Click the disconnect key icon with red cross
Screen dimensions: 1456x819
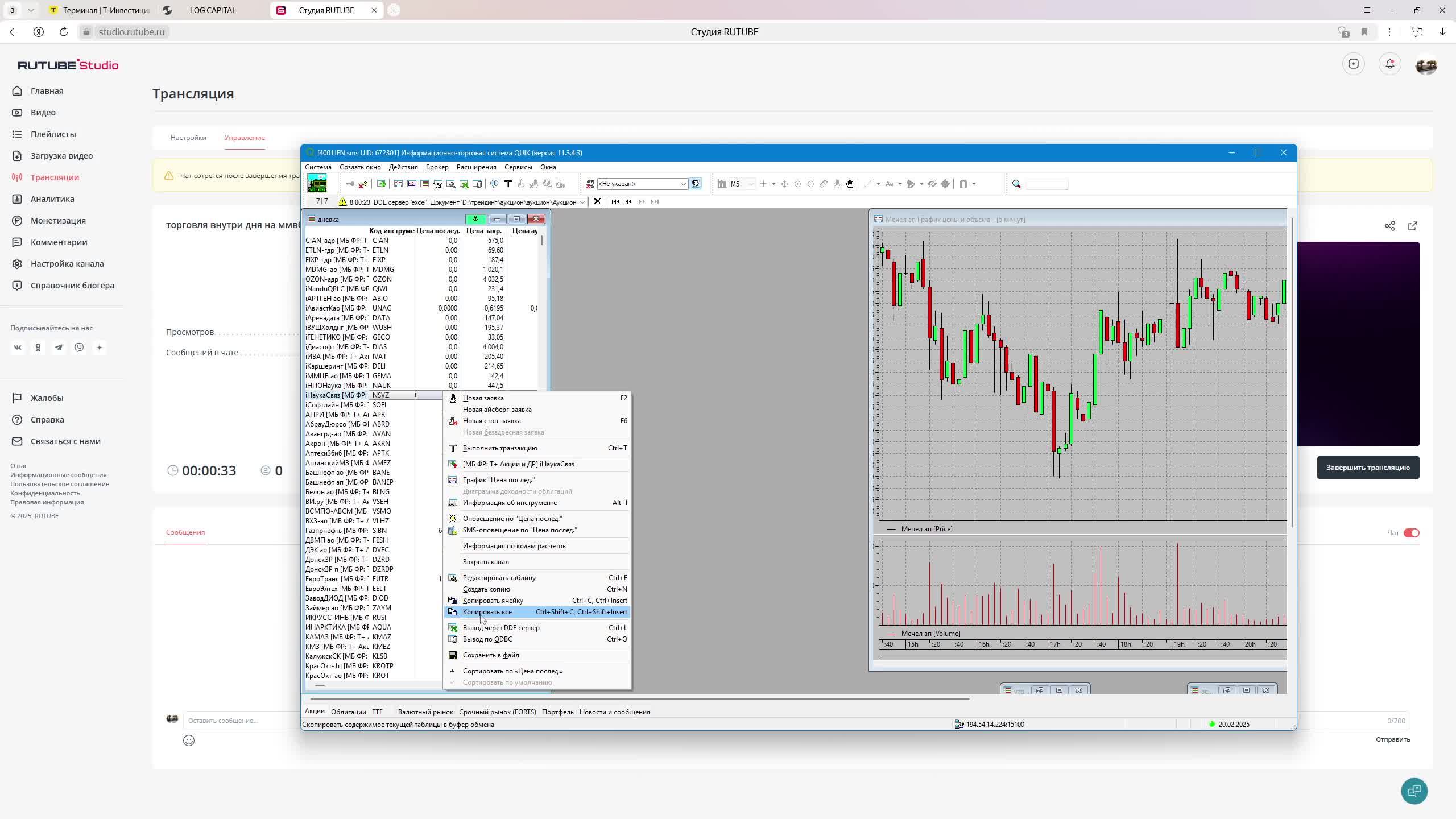coord(363,184)
